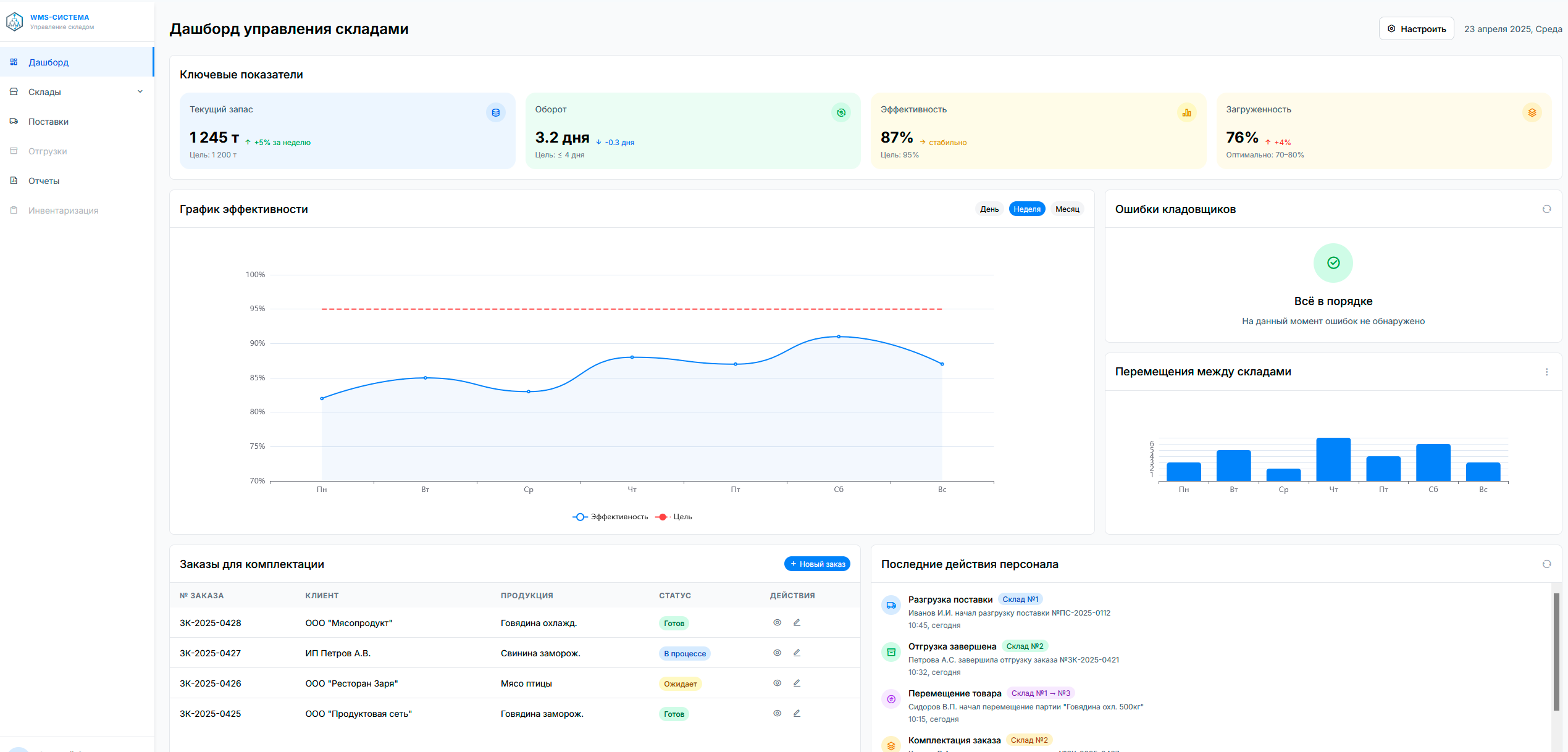
Task: Click the staff actions list scrollbar
Action: (x=1556, y=652)
